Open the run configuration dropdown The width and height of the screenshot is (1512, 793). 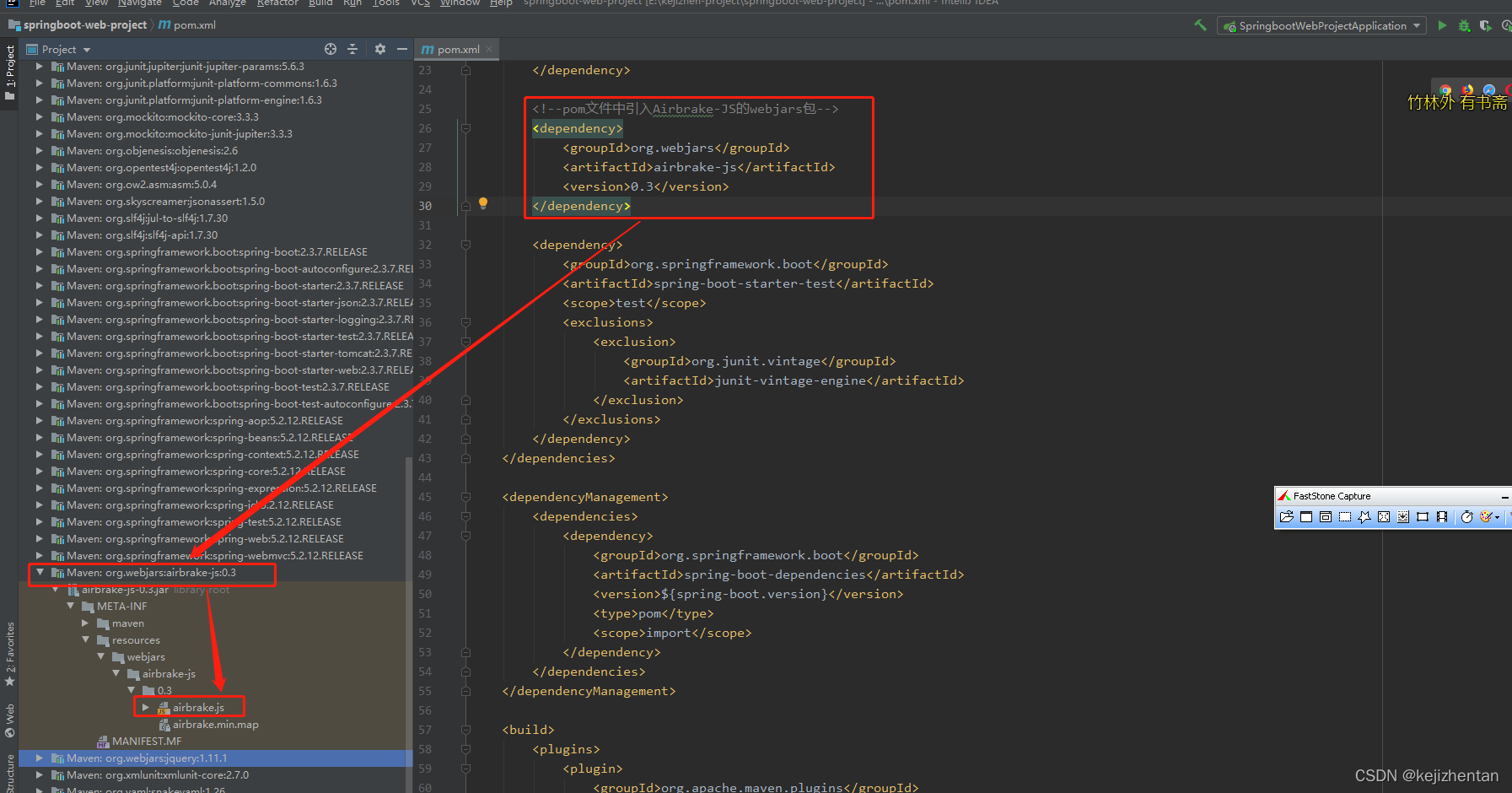[1321, 25]
